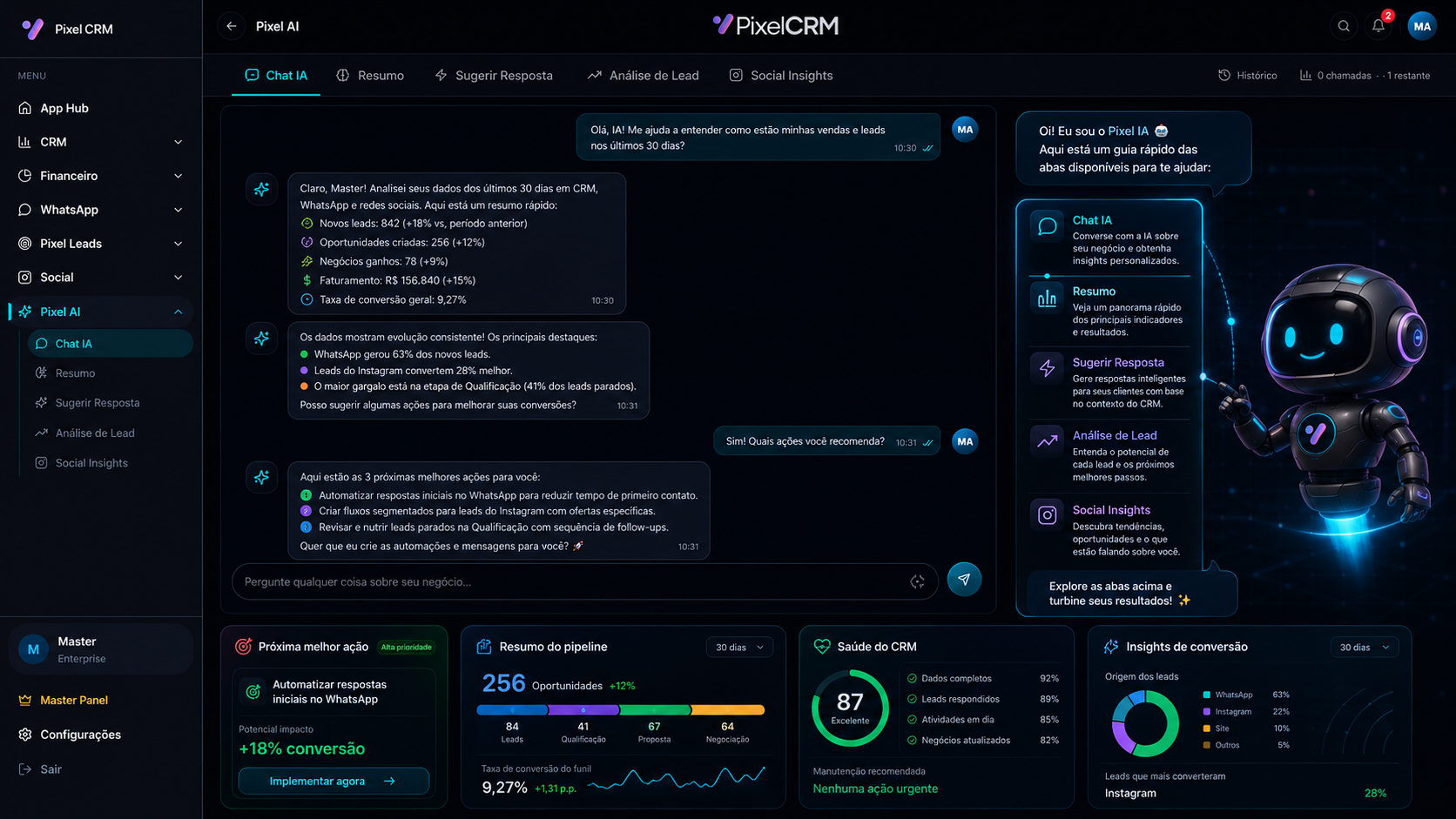1456x819 pixels.
Task: Focus the Pergunte qualquer coisa input field
Action: point(585,581)
